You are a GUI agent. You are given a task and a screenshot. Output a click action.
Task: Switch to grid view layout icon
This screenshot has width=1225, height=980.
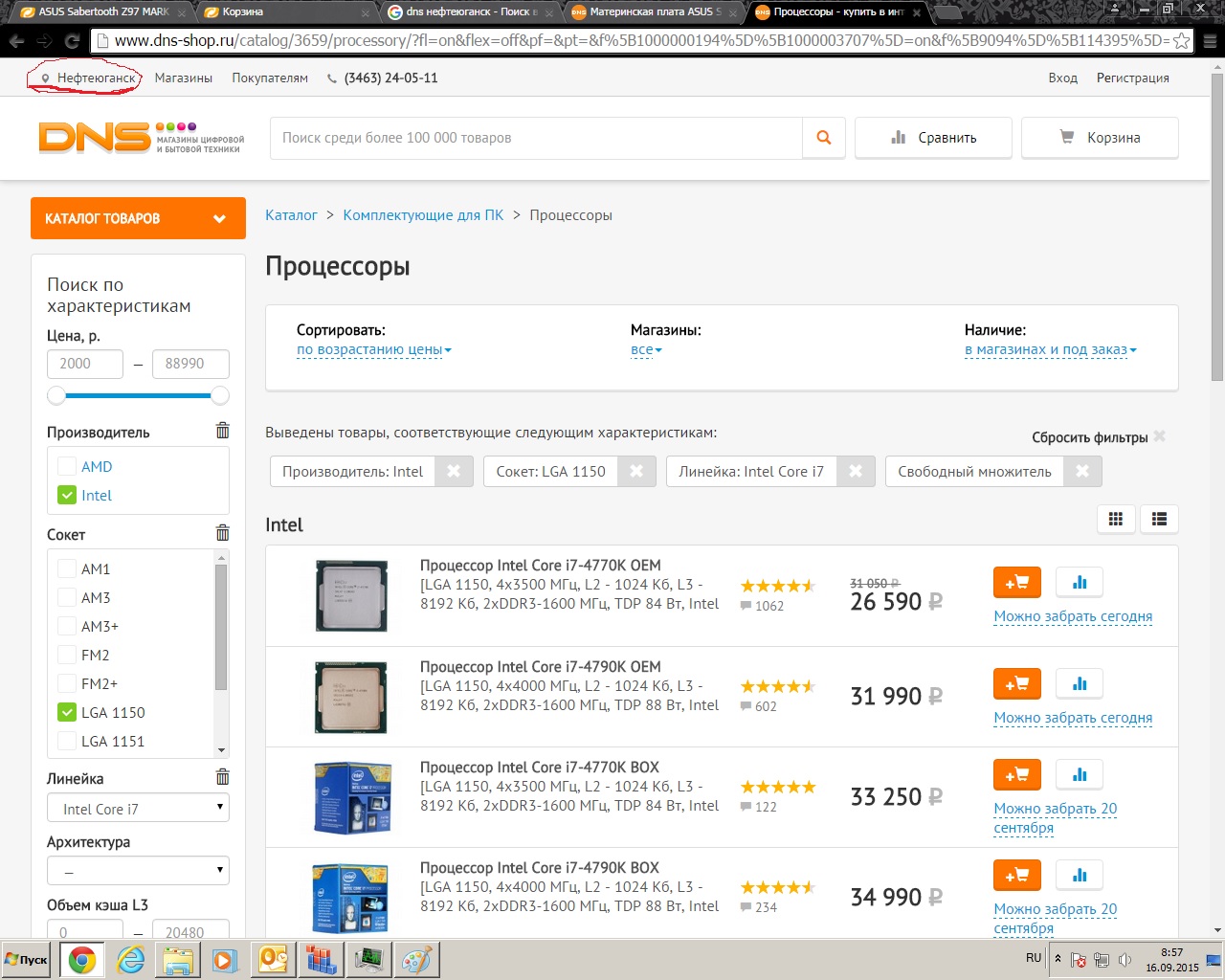1115,519
